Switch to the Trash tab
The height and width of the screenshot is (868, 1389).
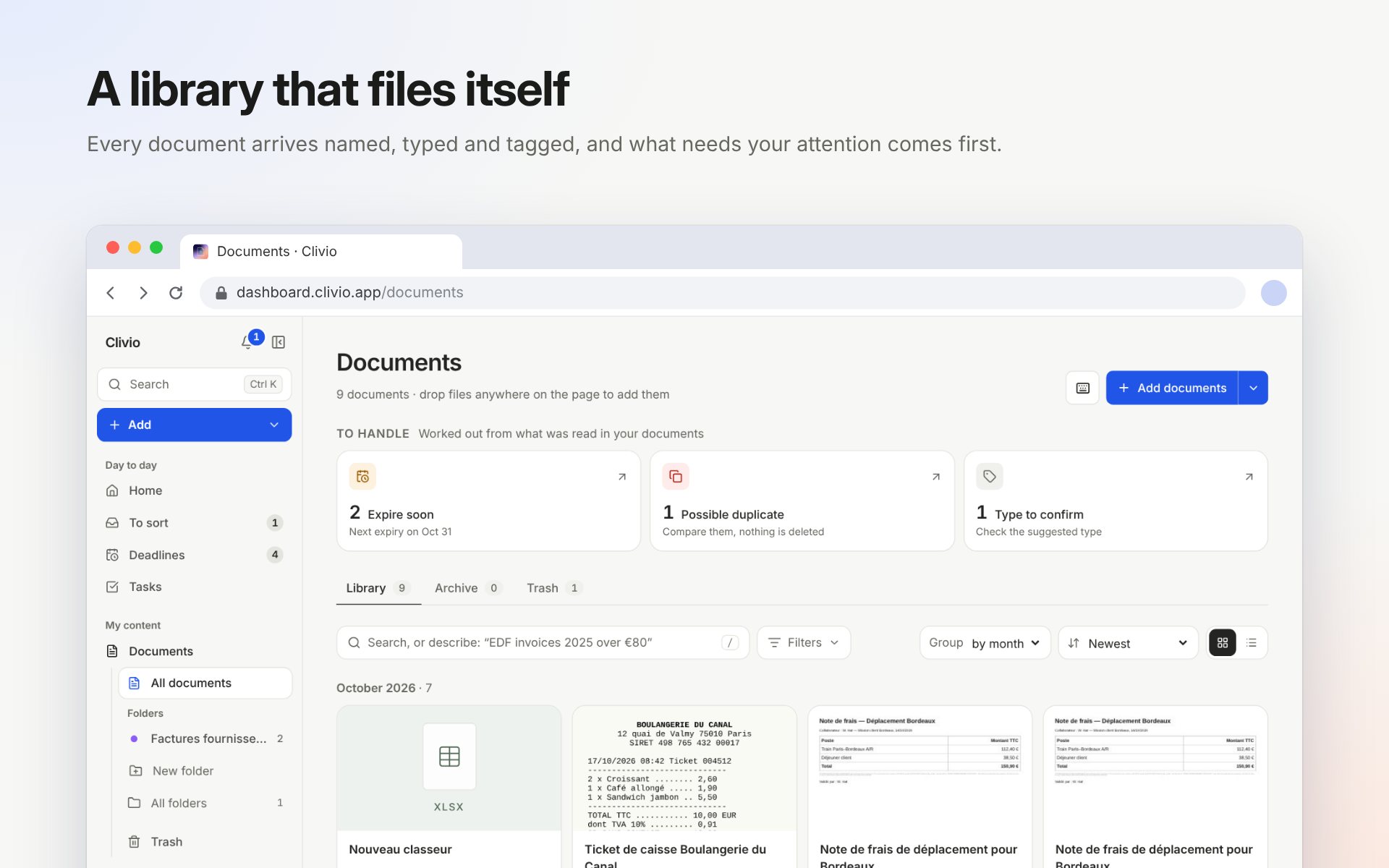coord(554,588)
